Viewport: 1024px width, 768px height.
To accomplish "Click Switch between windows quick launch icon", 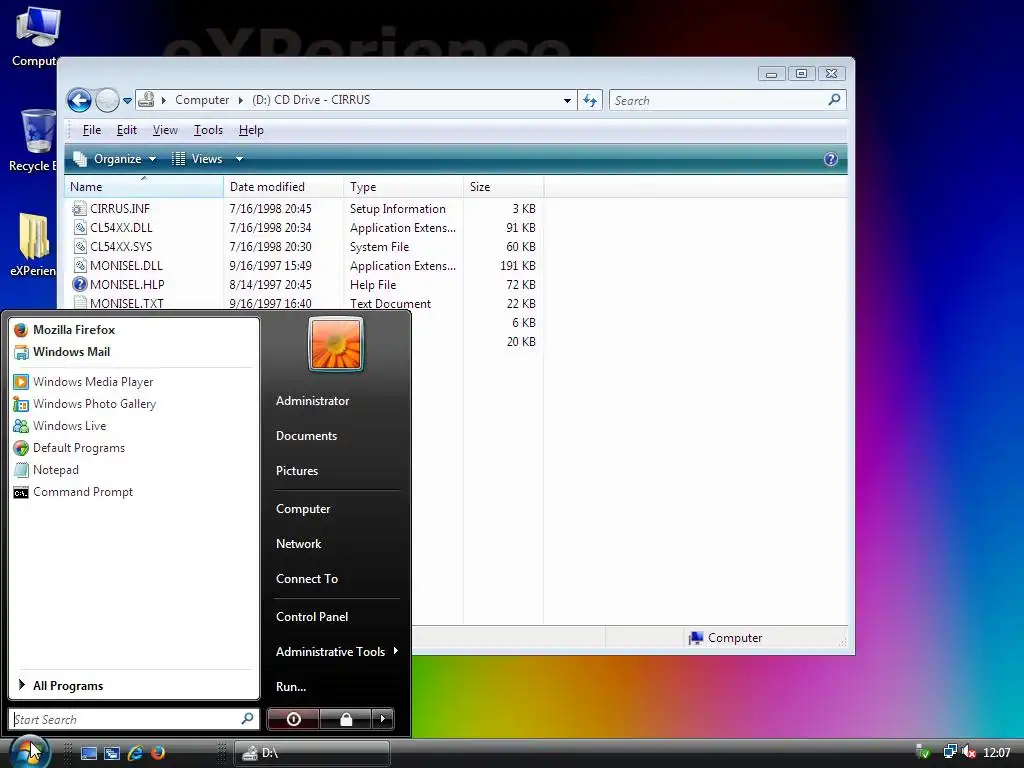I will tap(112, 753).
